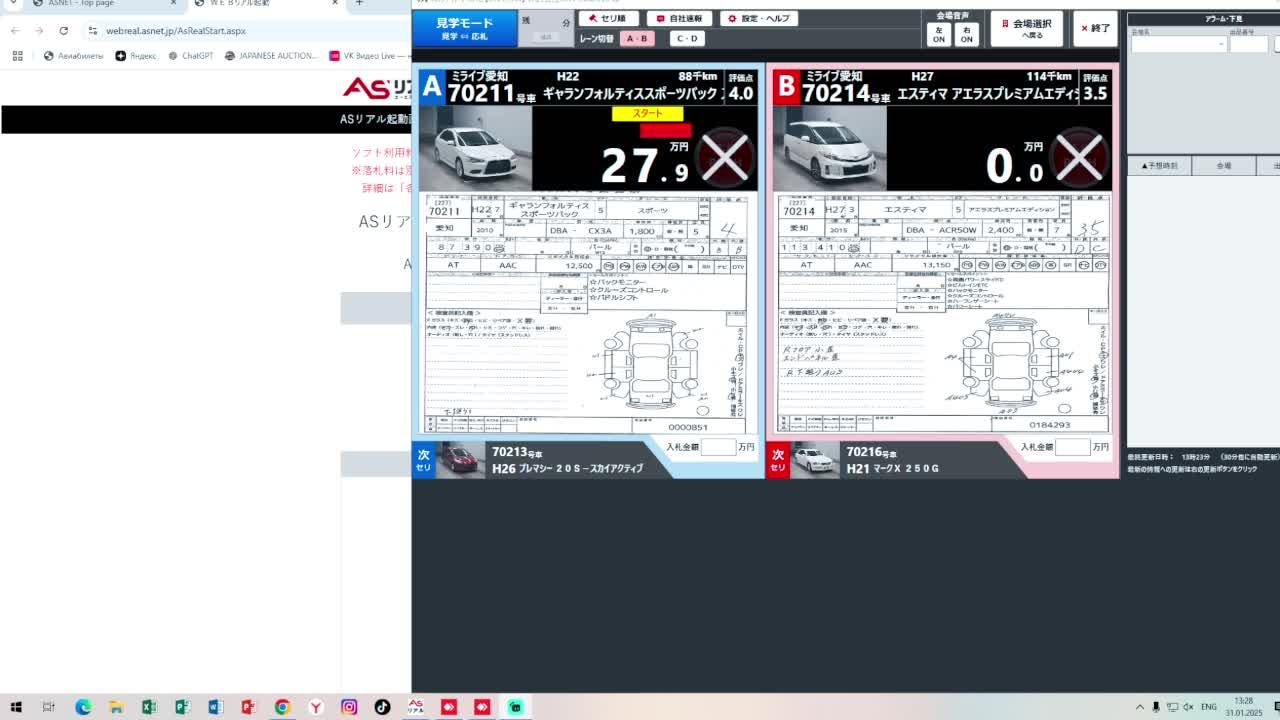Click the 終了 exit button
1280x720 pixels.
pos(1095,29)
